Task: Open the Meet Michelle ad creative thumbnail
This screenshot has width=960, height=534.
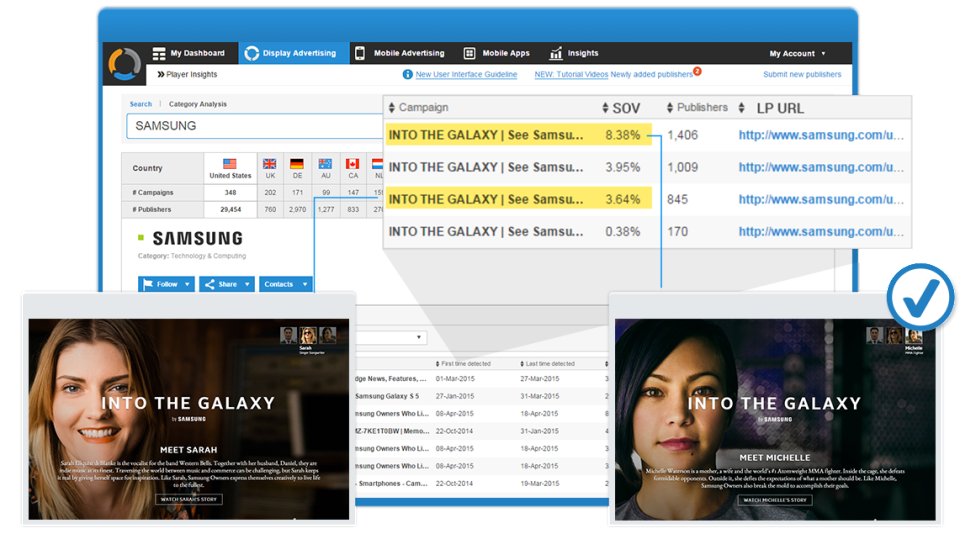Action: [775, 419]
